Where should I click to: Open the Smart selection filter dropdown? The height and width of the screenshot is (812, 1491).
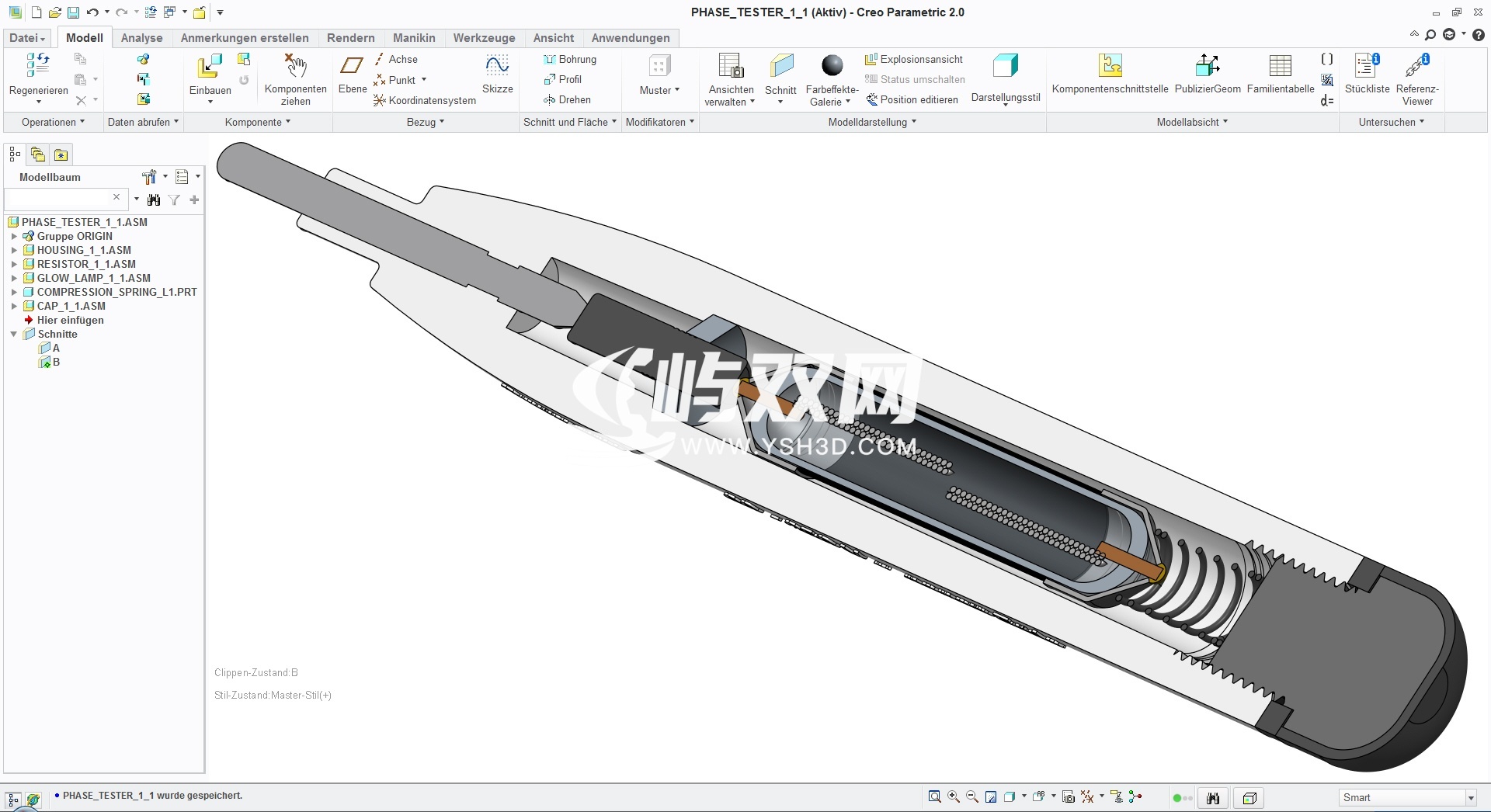coord(1470,798)
